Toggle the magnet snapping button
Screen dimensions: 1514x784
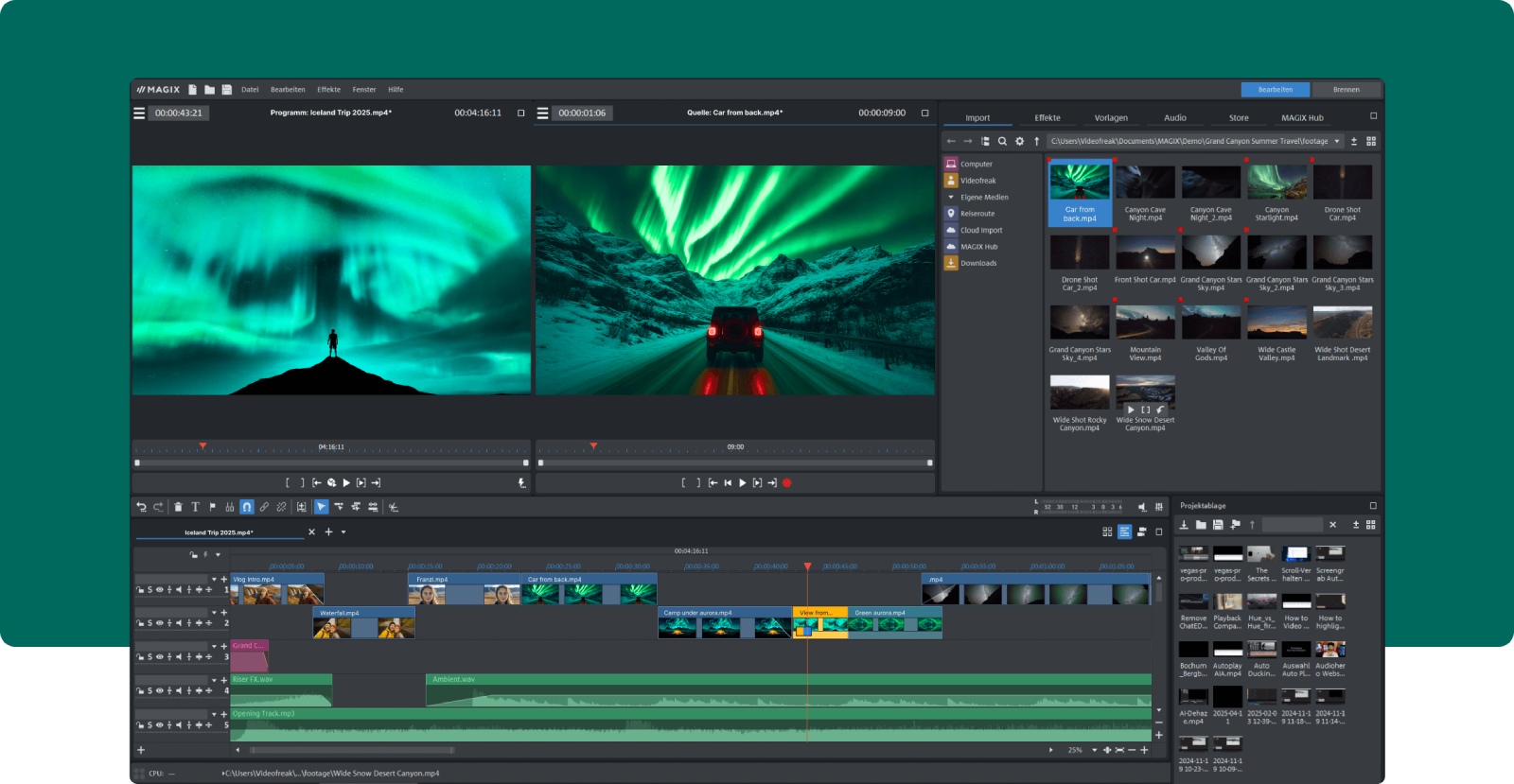[x=246, y=507]
